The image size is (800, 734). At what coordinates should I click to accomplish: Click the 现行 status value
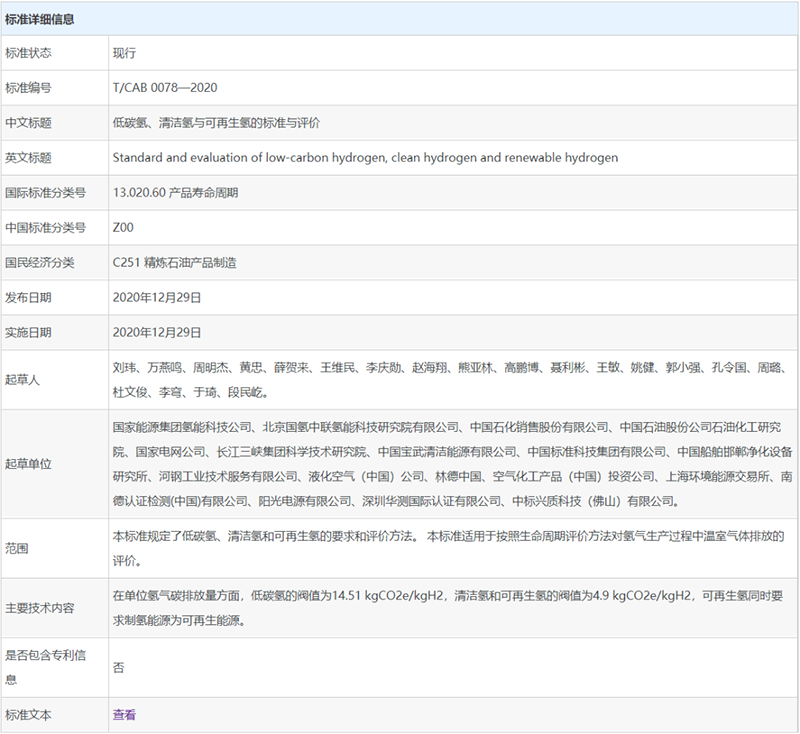point(124,53)
